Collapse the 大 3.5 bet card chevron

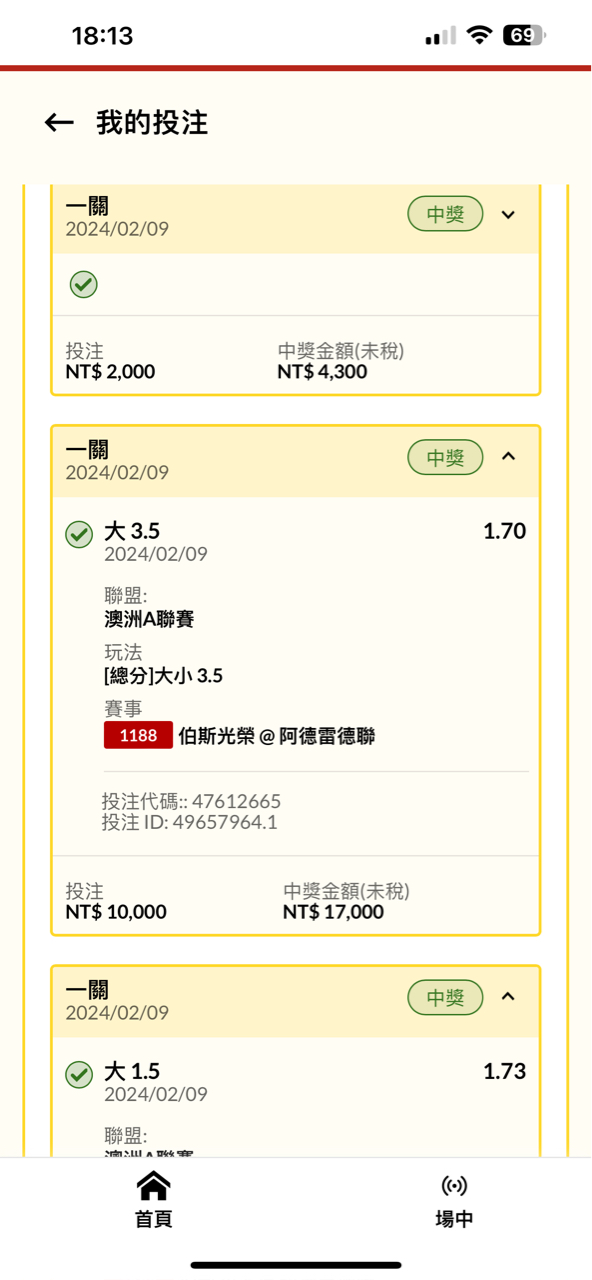tap(508, 456)
